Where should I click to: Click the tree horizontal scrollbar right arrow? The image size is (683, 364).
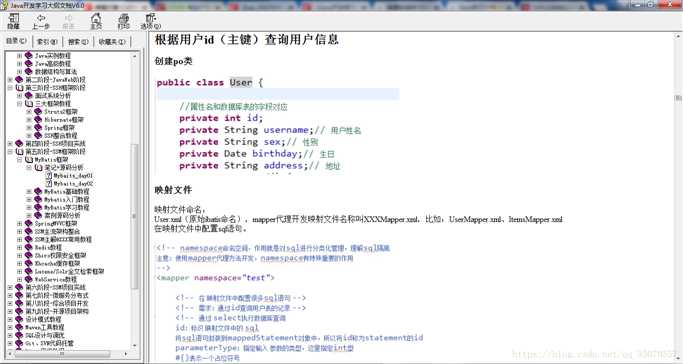[126, 354]
